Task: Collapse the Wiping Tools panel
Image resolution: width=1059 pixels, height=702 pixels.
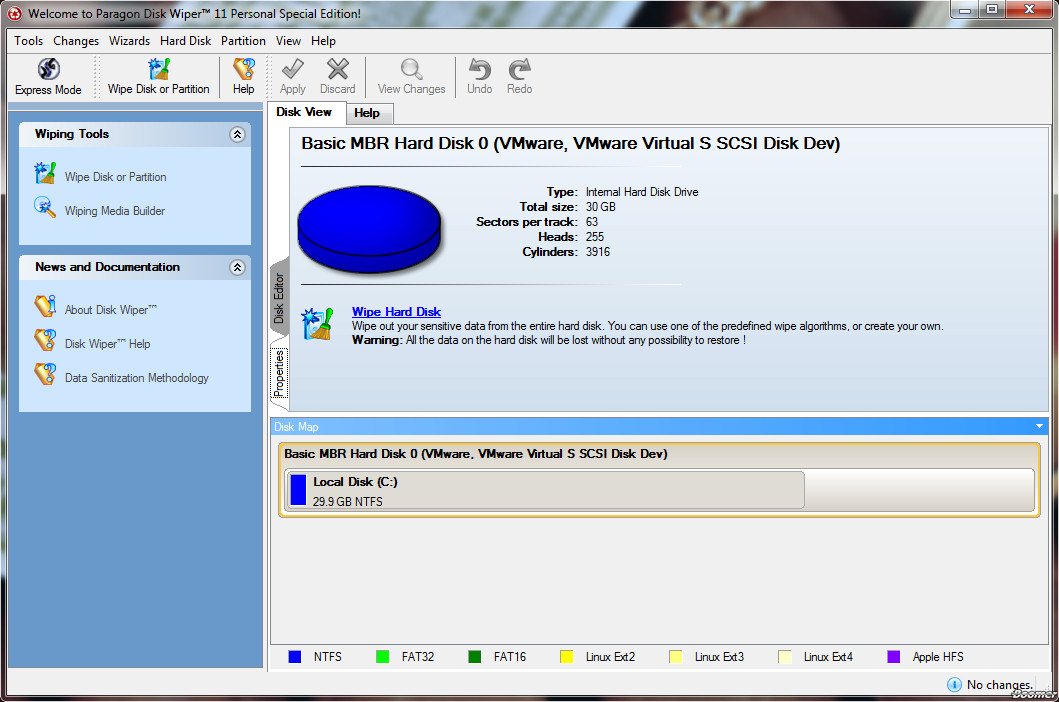Action: [x=237, y=134]
